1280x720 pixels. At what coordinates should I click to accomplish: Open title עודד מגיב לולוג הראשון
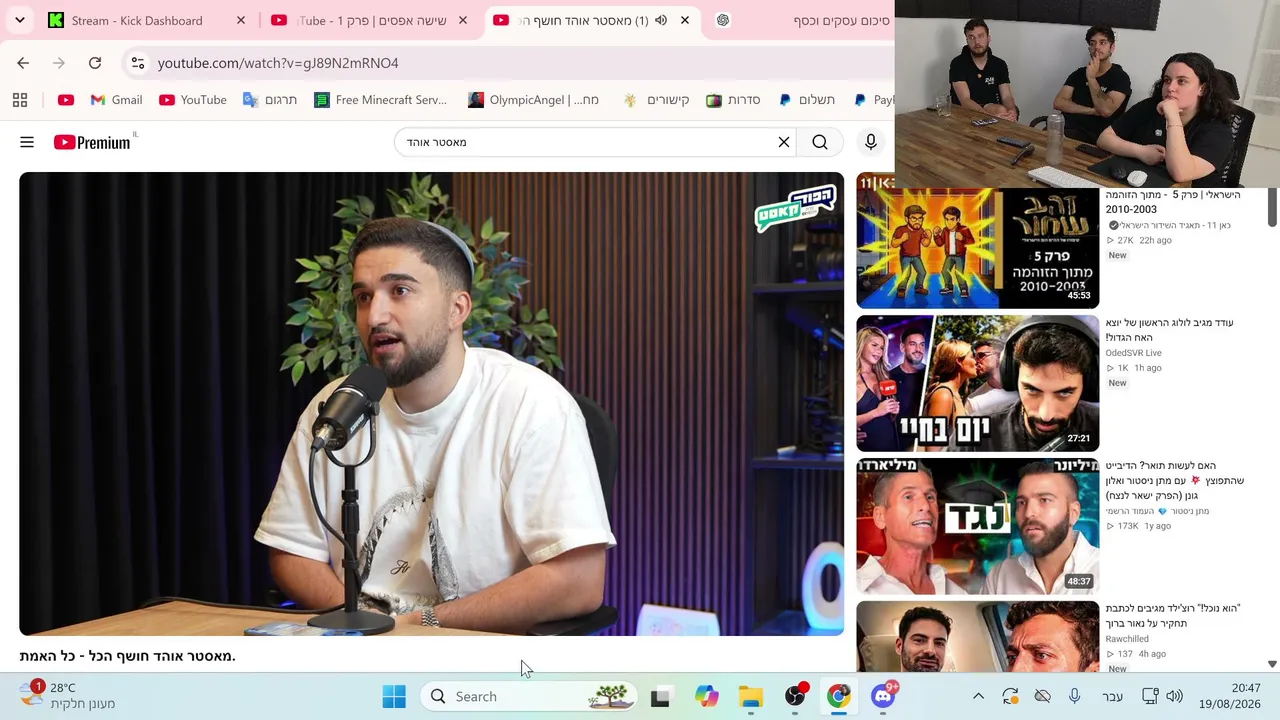[x=1169, y=330]
